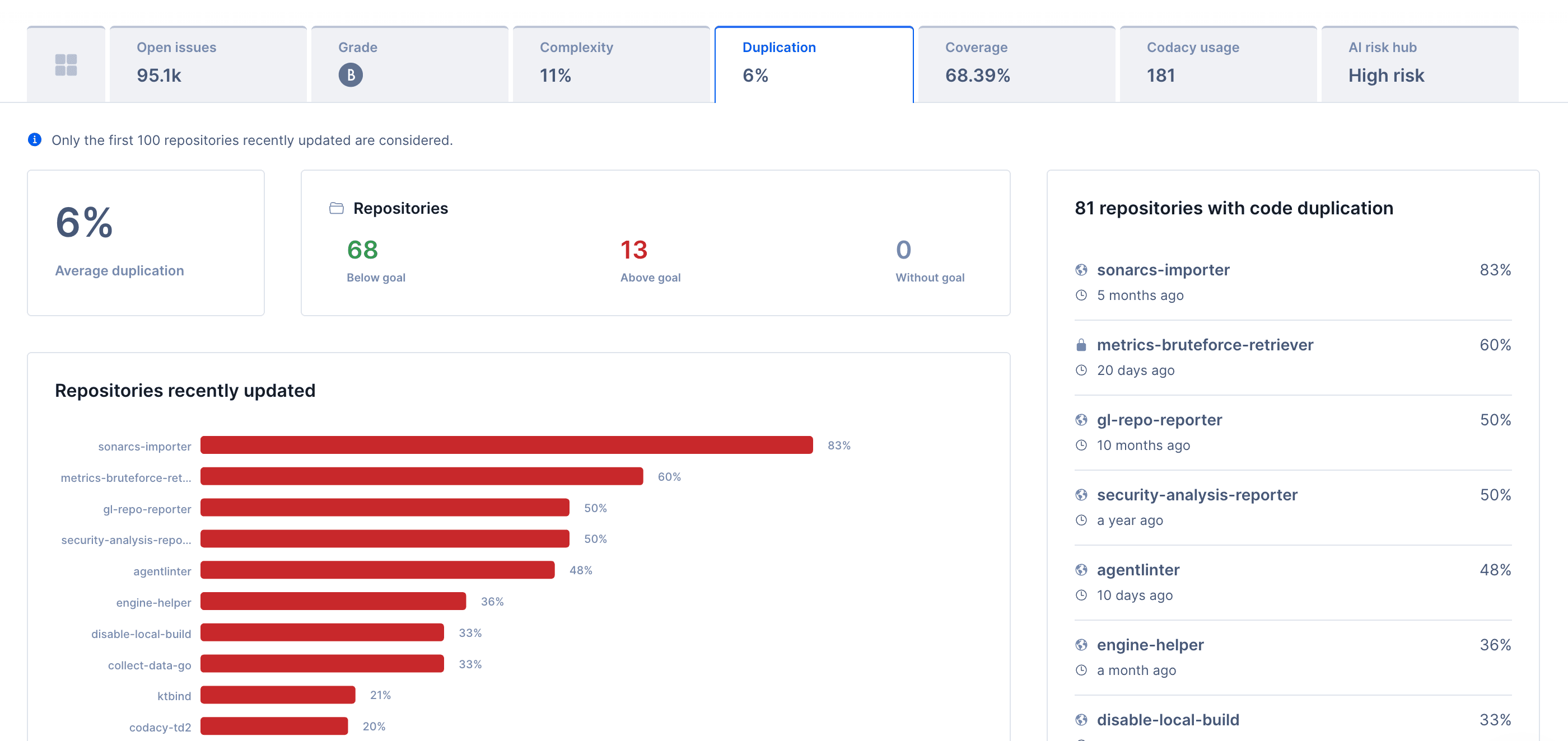The width and height of the screenshot is (1568, 741).
Task: Click globe icon beside engine-helper
Action: (x=1081, y=644)
